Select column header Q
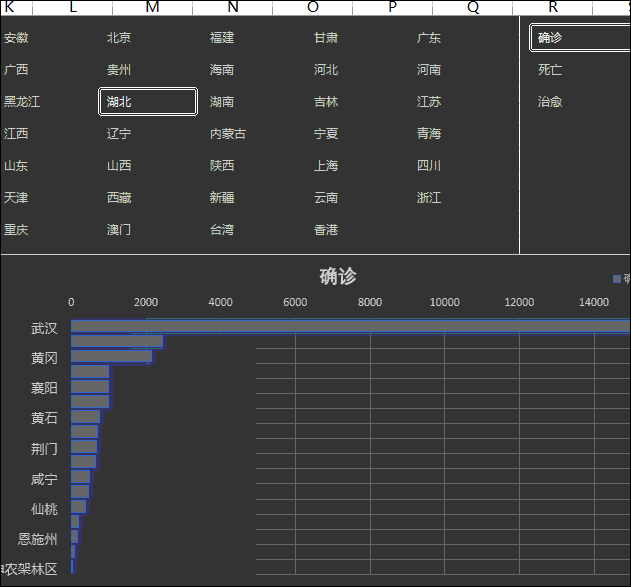The image size is (631, 587). pos(473,7)
